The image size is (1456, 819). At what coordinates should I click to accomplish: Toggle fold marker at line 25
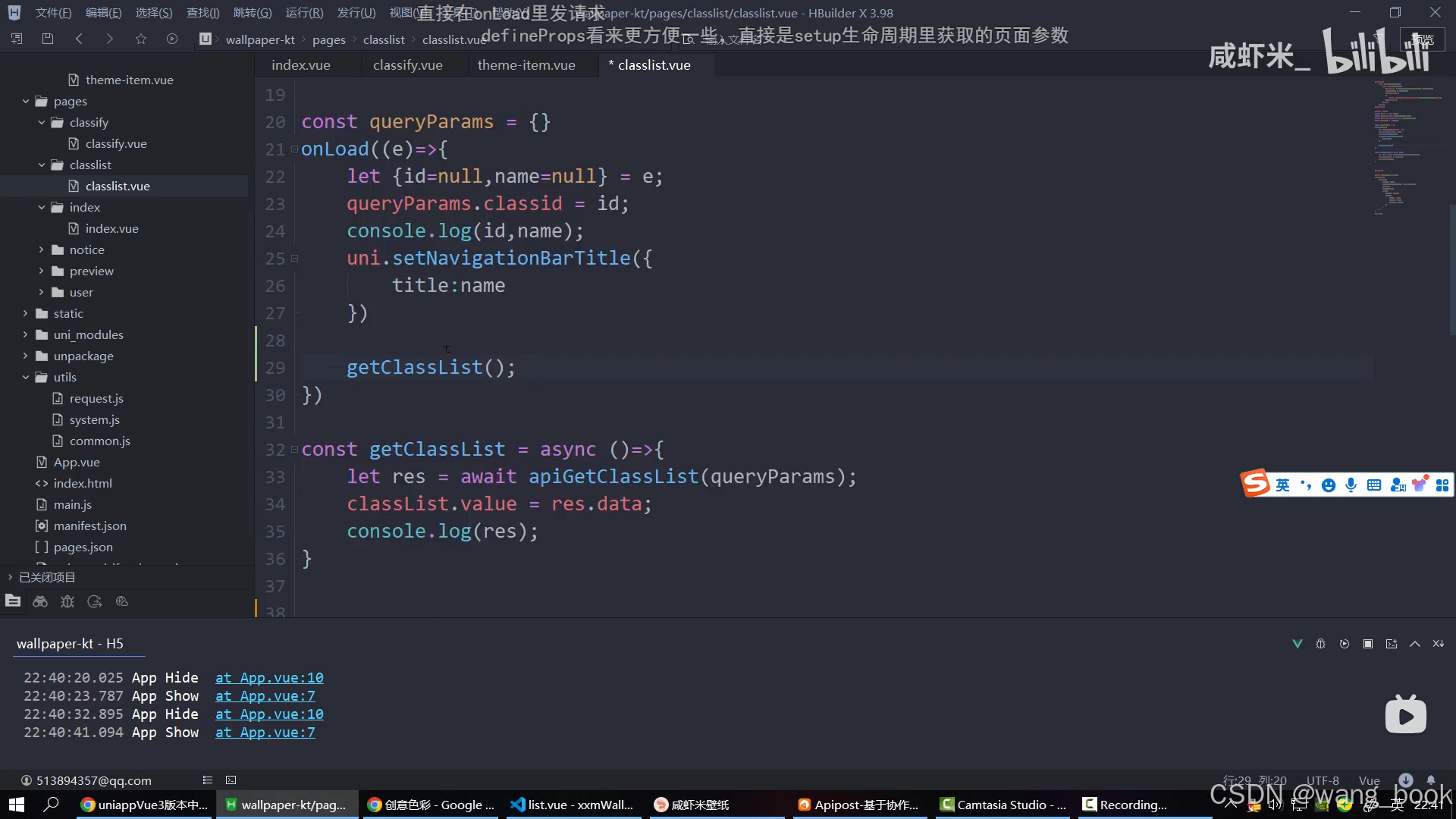(294, 259)
